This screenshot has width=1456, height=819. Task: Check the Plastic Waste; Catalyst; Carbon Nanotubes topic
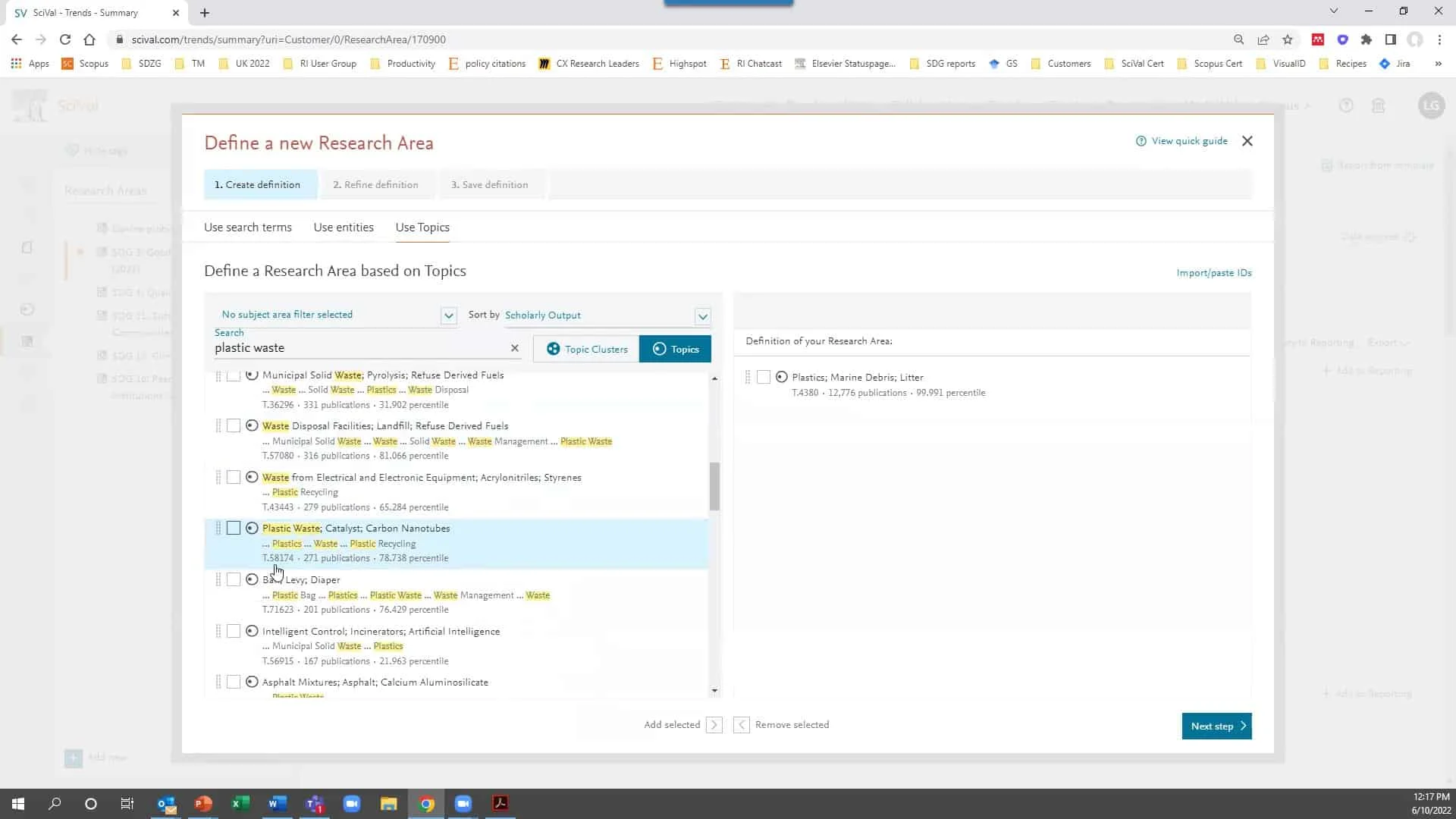(x=234, y=529)
